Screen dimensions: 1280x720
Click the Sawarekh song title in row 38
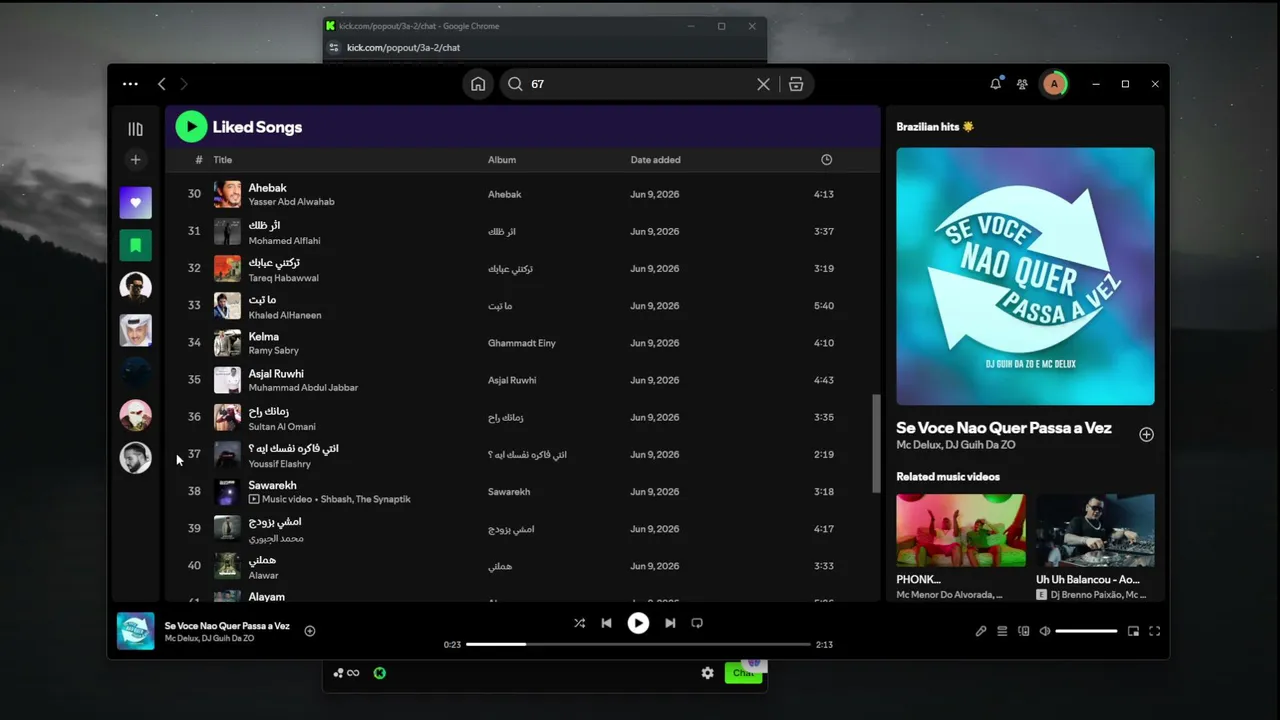tap(272, 485)
